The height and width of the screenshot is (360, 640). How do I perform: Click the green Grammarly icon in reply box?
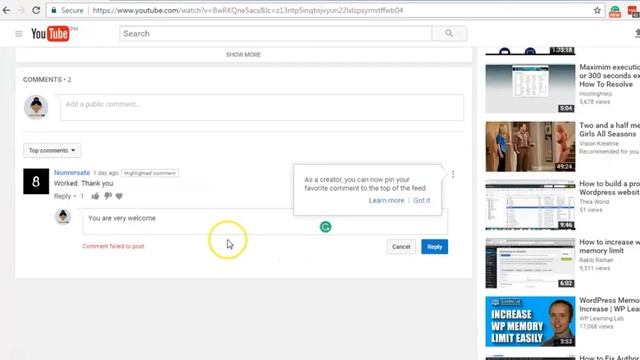coord(325,227)
